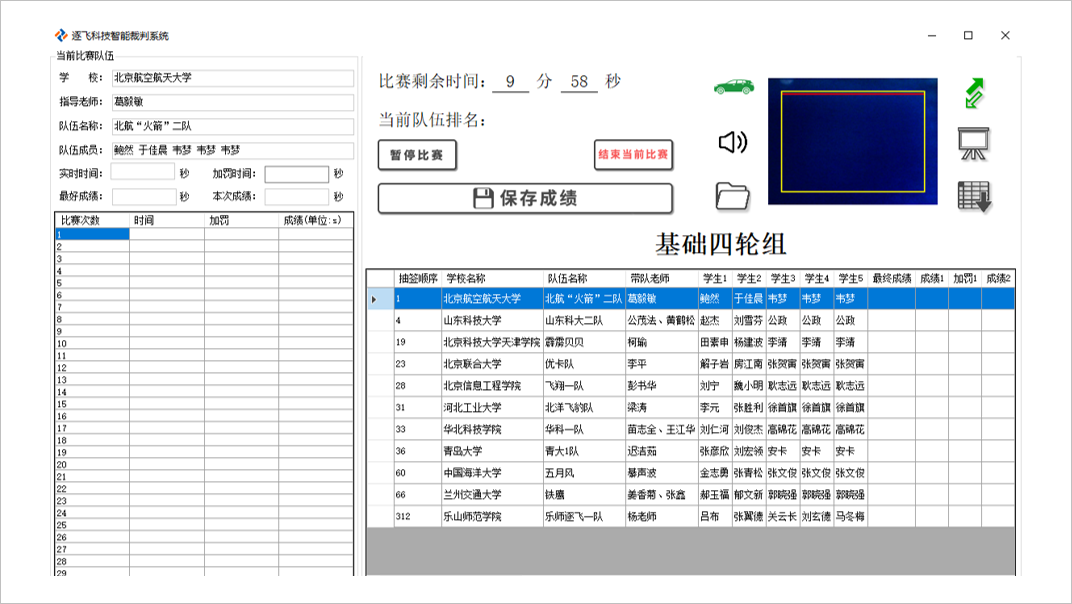Click student cell 吕布

pos(715,516)
